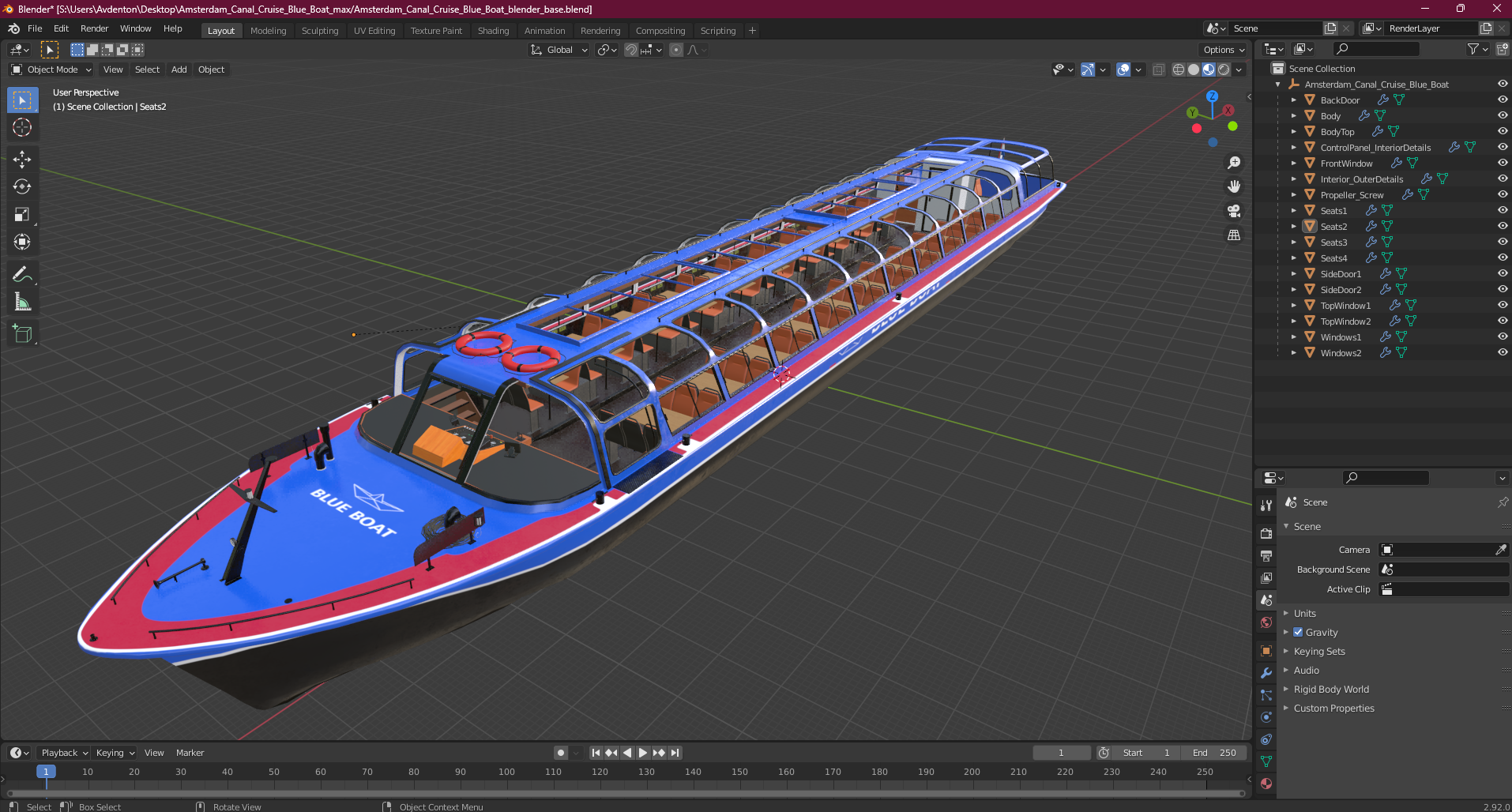Open the timeline Keying popover
1512x812 pixels.
click(115, 753)
